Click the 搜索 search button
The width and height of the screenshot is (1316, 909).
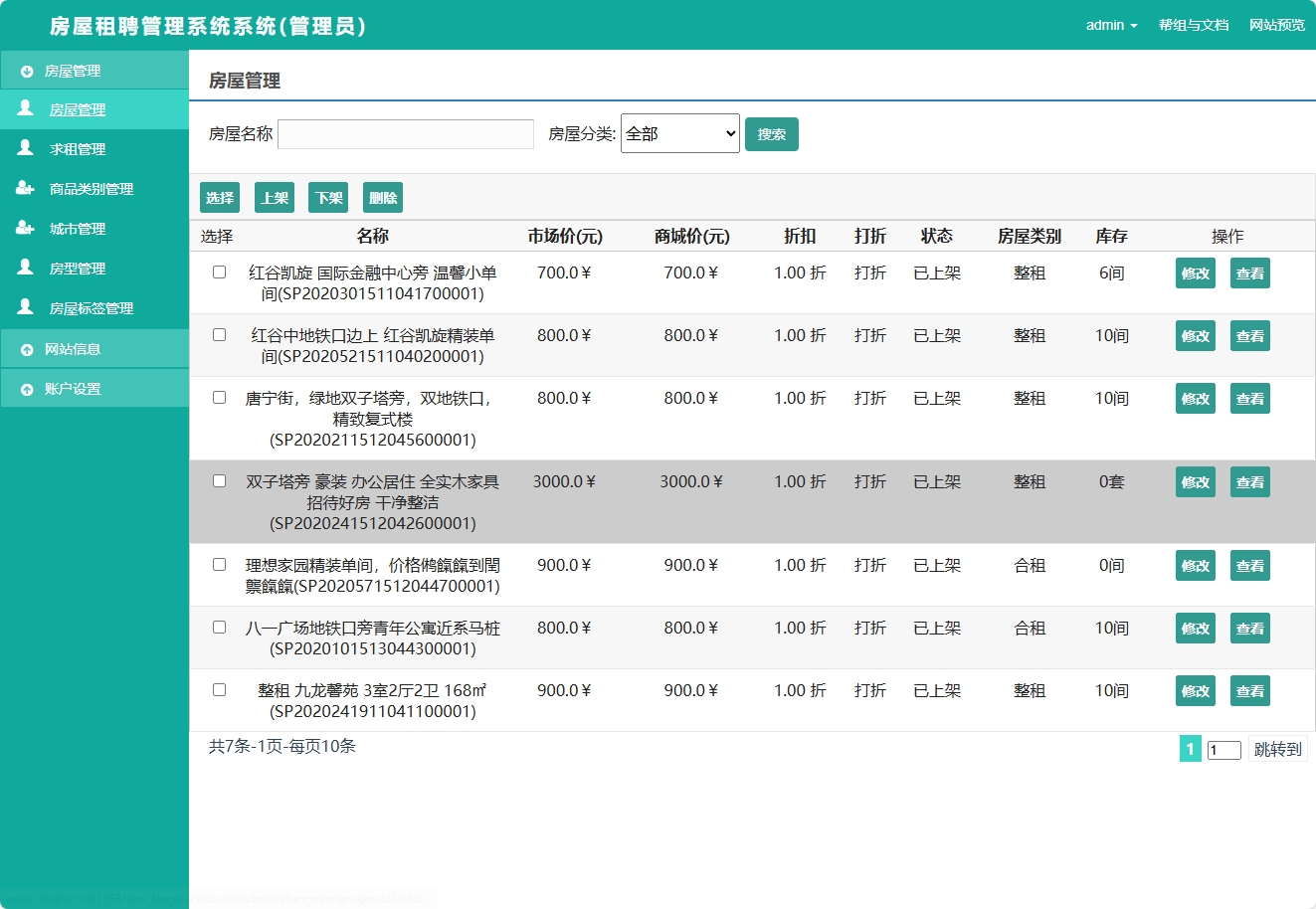(771, 132)
